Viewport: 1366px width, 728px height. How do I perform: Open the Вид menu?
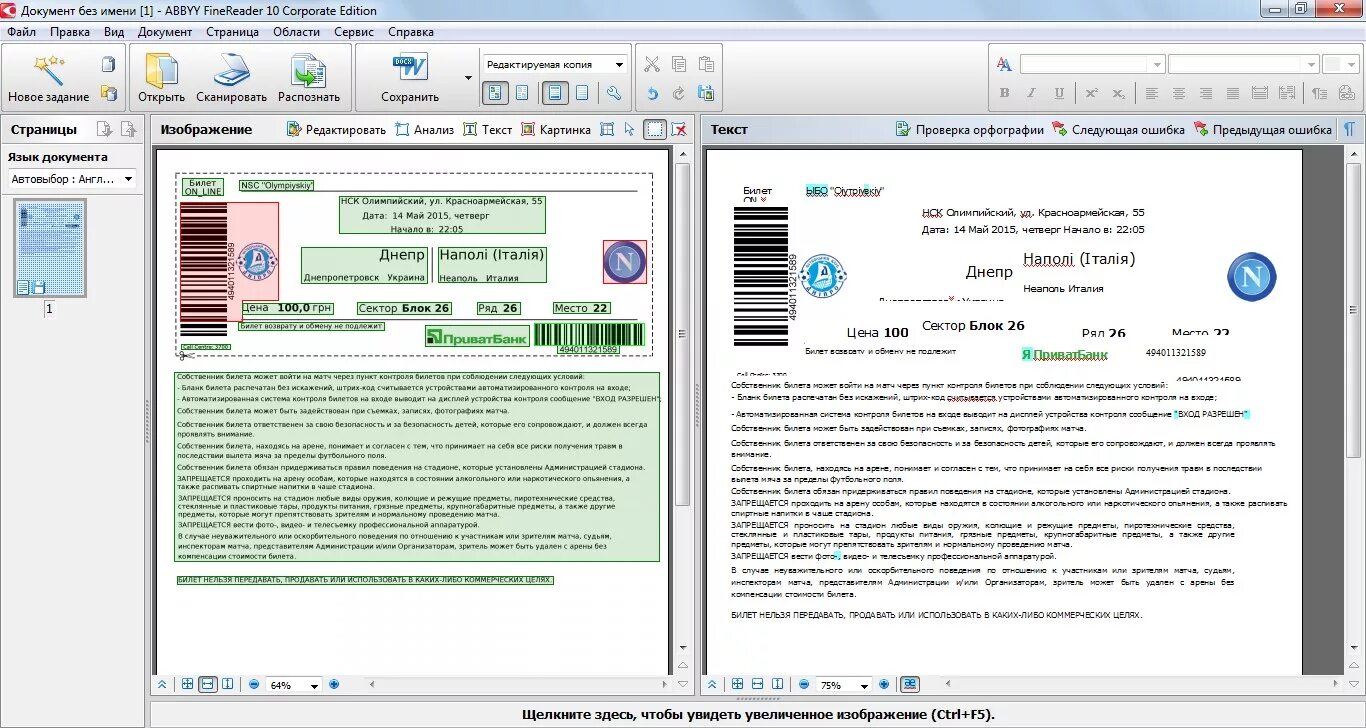pos(114,32)
